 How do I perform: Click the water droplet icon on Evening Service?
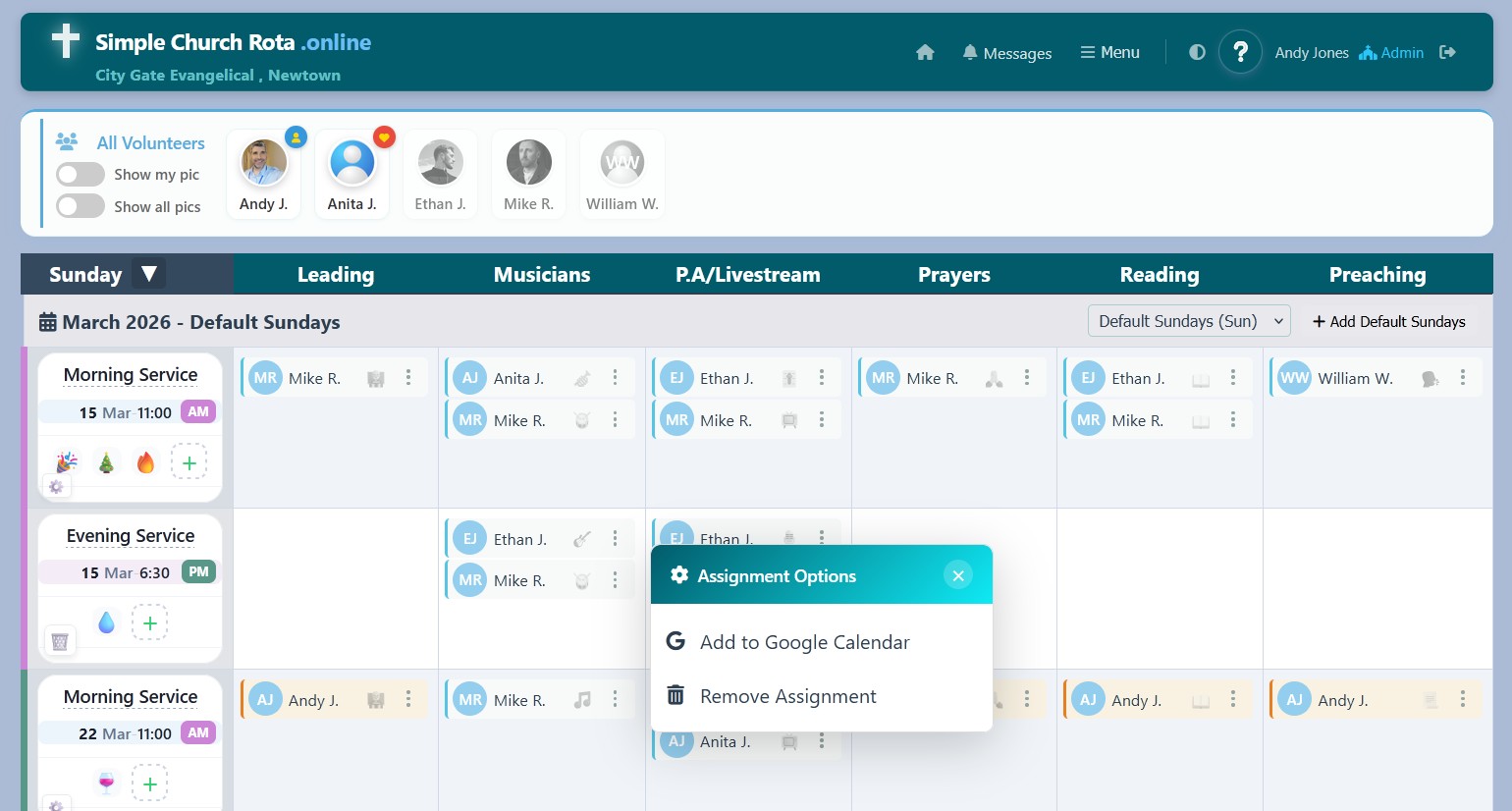106,622
